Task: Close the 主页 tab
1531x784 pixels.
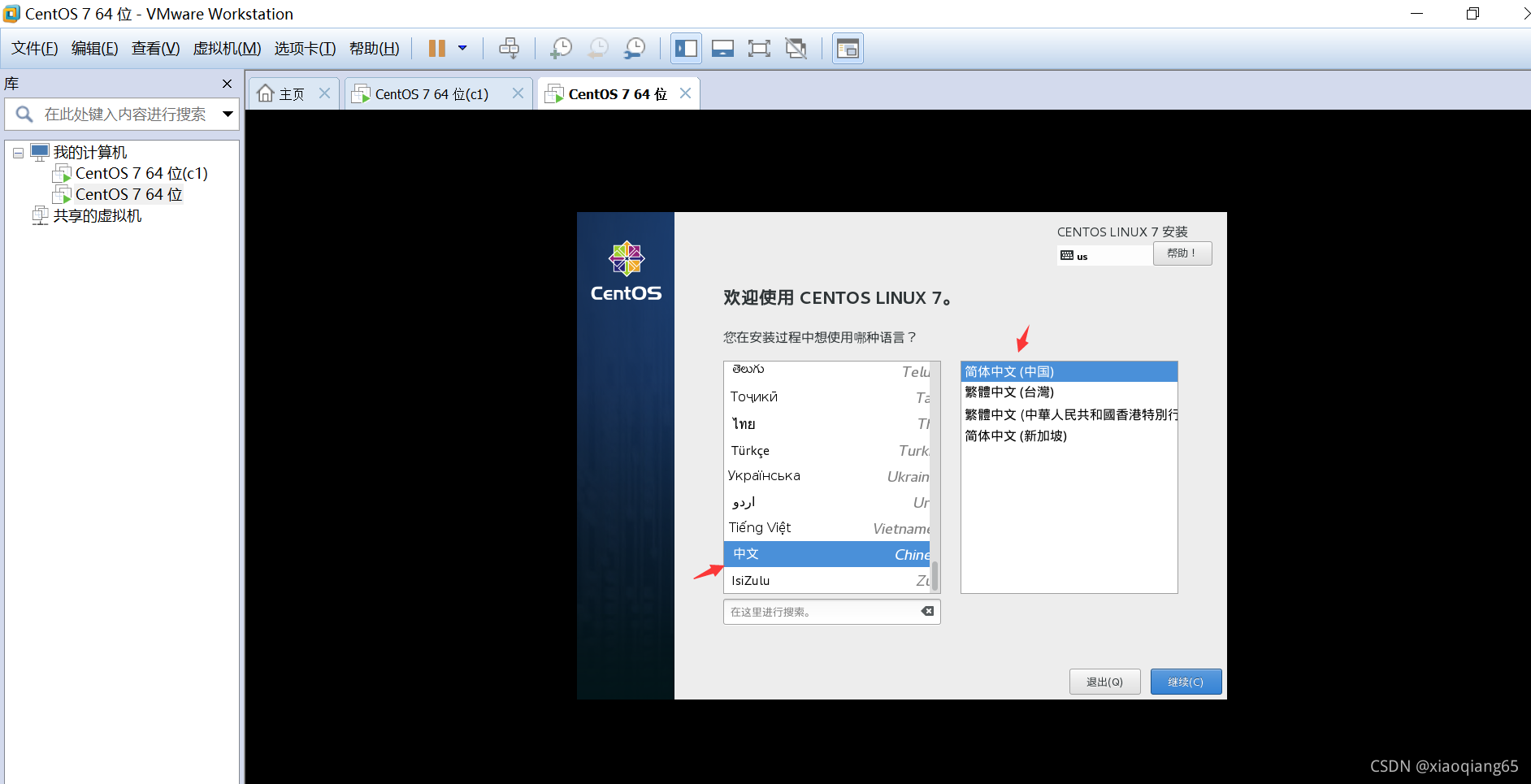Action: click(x=324, y=93)
